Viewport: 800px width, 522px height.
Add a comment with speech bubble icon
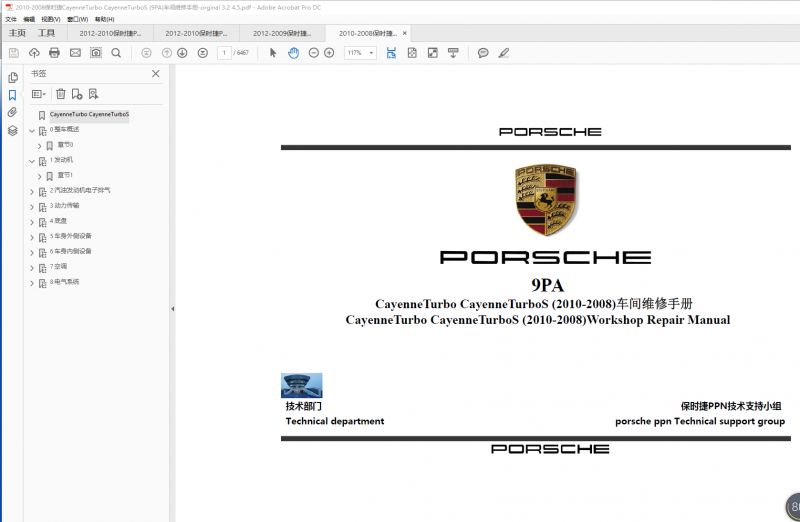(483, 53)
